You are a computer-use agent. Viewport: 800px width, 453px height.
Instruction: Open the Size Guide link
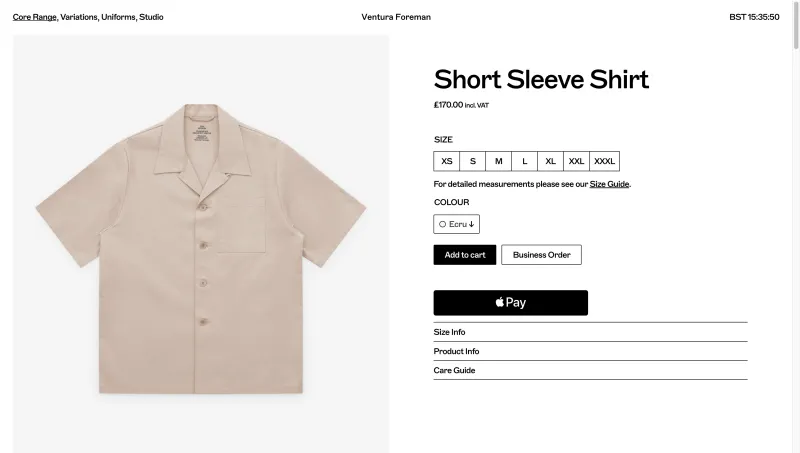click(x=609, y=184)
